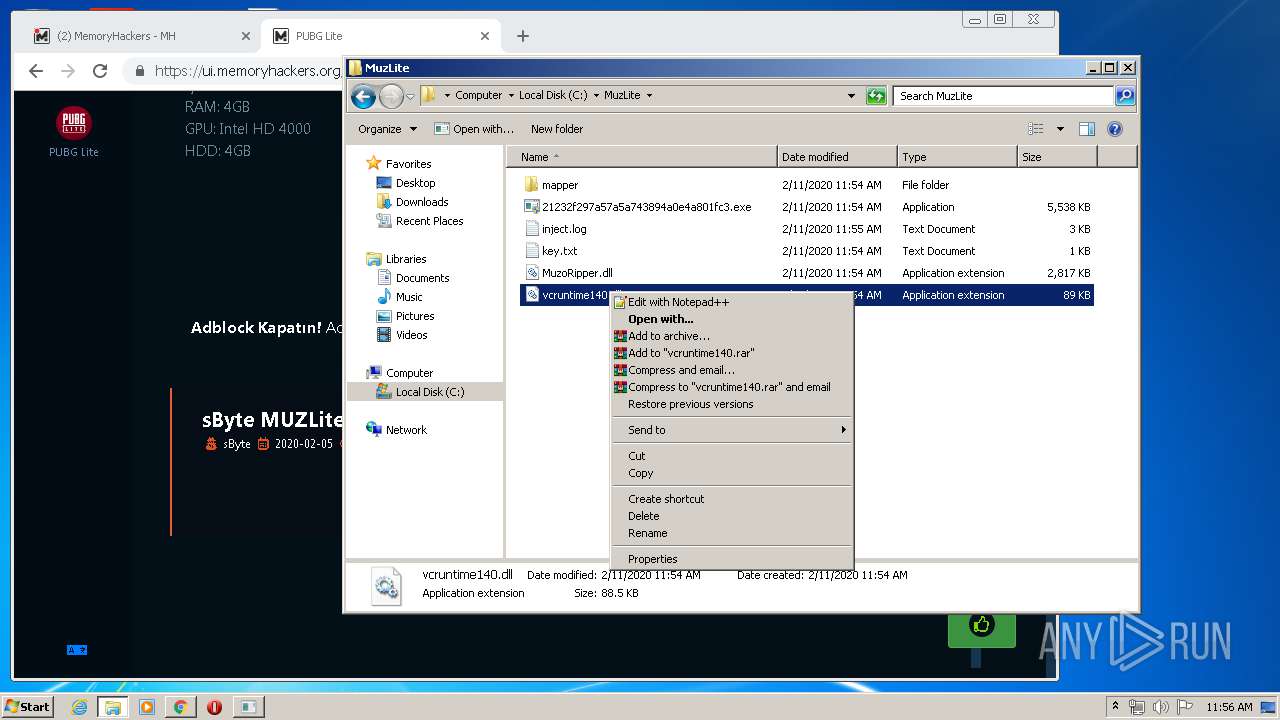
Task: Choose Open with... in context menu
Action: point(732,319)
